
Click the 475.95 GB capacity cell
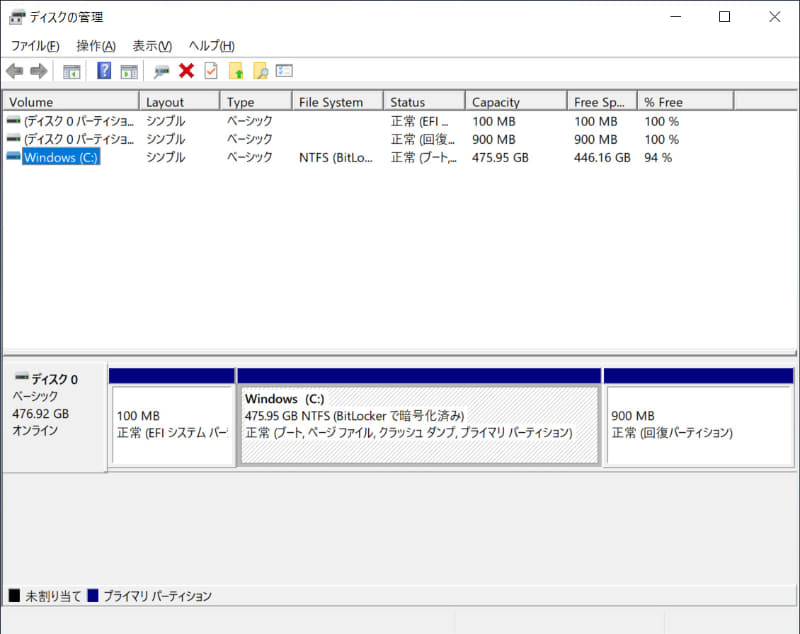pos(500,158)
